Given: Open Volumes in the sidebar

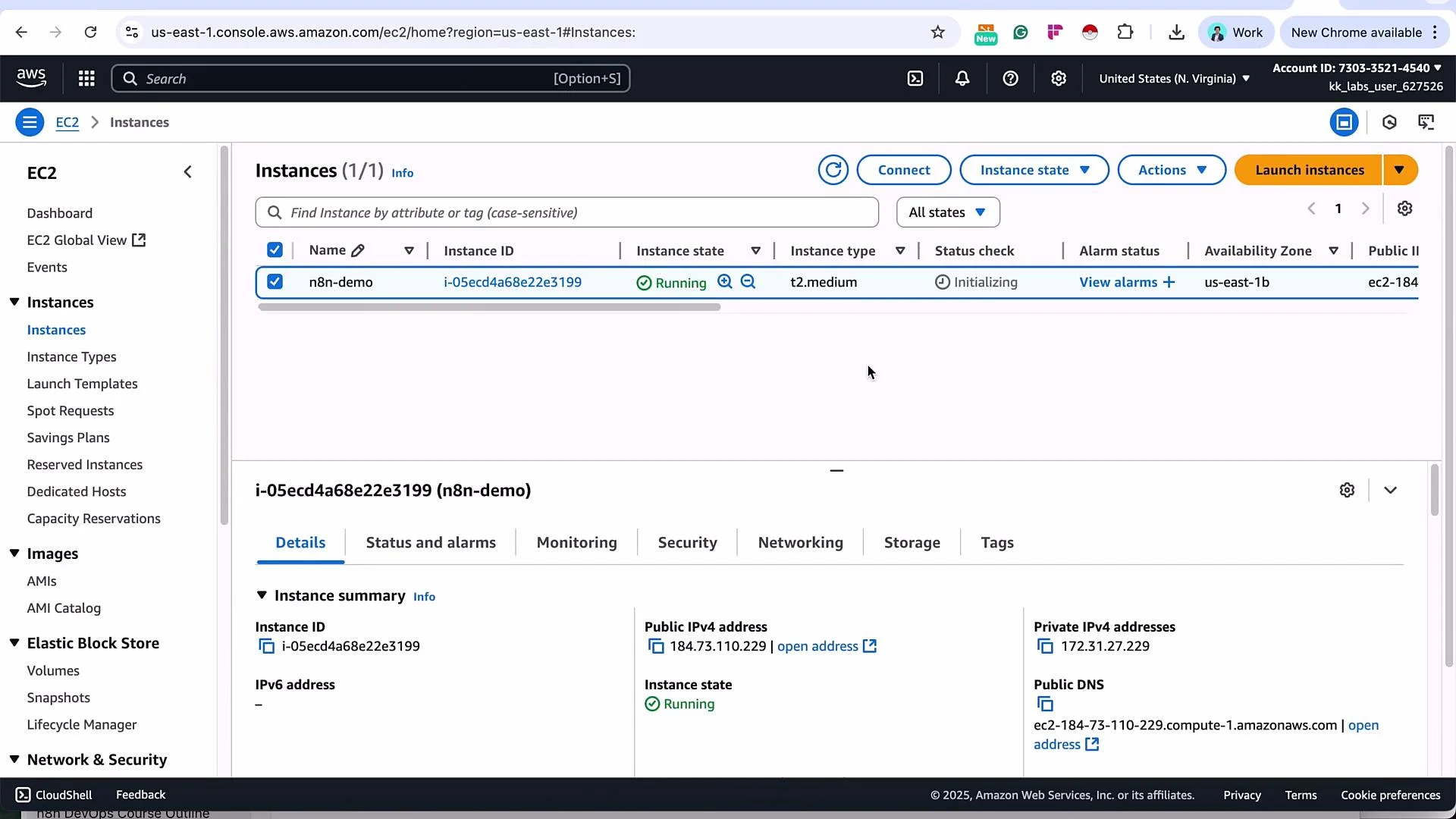Looking at the screenshot, I should click(x=53, y=670).
